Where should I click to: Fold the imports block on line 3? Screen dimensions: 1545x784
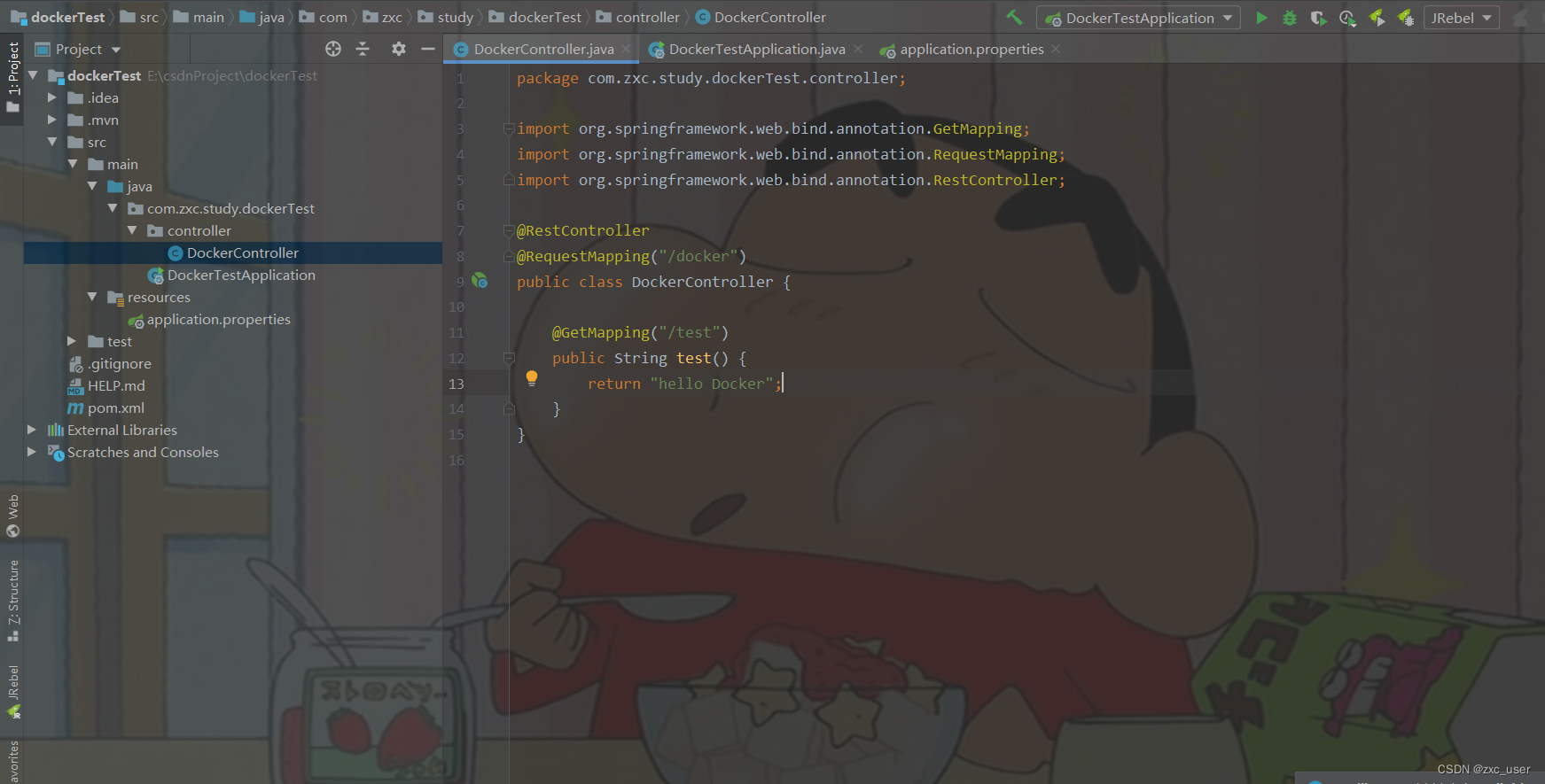[x=509, y=129]
